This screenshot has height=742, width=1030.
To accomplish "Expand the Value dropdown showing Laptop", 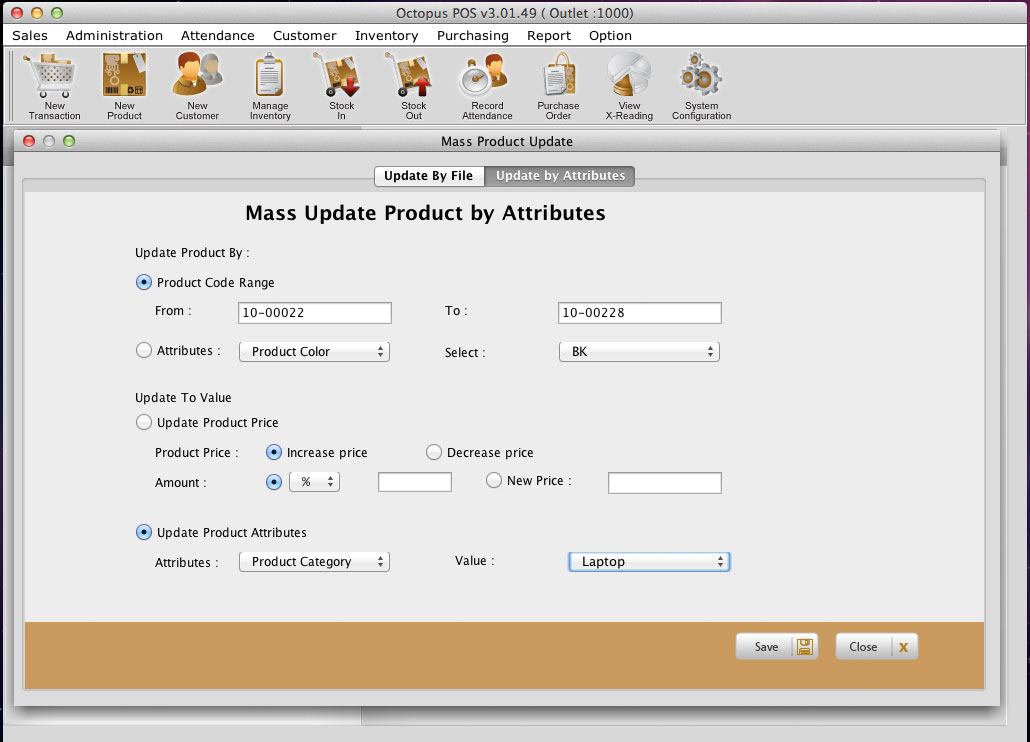I will 649,561.
